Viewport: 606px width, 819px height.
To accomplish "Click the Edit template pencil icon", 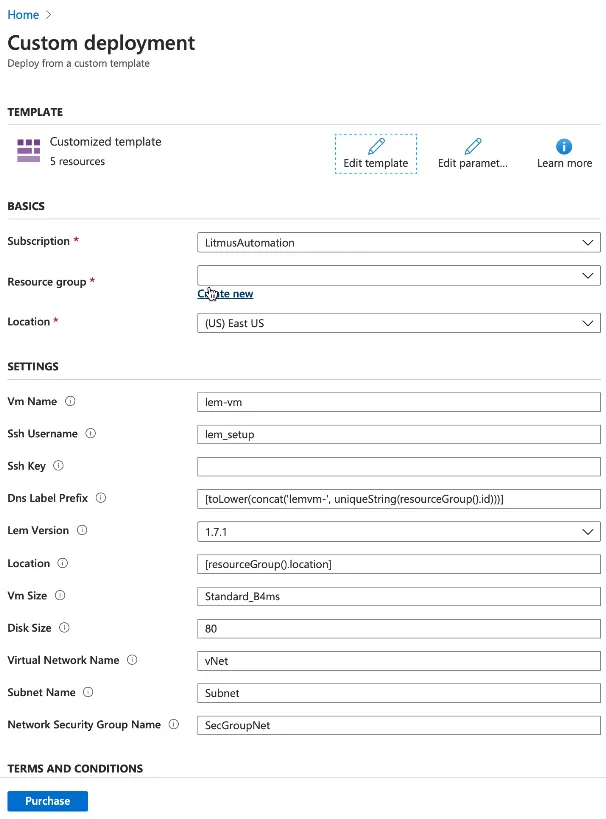I will [x=376, y=146].
